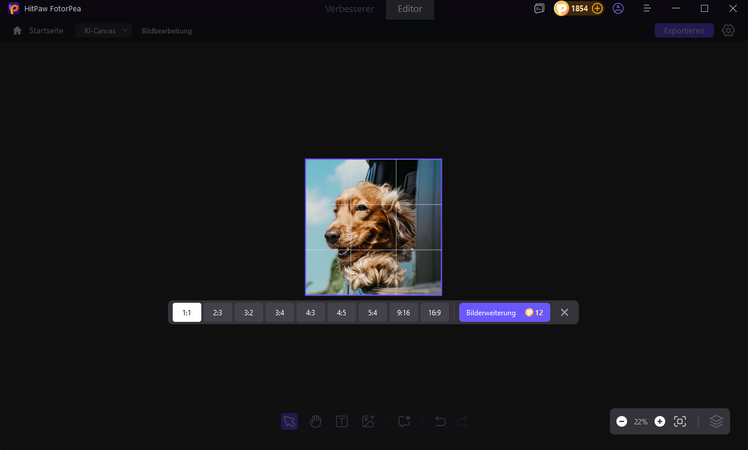Viewport: 748px width, 450px height.
Task: Select the text tool
Action: tap(342, 421)
